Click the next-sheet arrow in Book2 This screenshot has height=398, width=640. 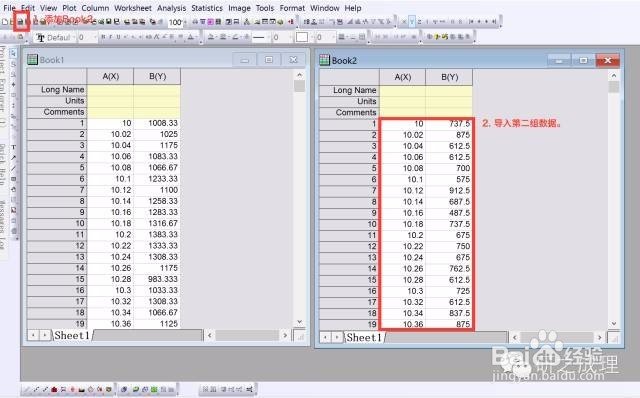pyautogui.click(x=337, y=337)
